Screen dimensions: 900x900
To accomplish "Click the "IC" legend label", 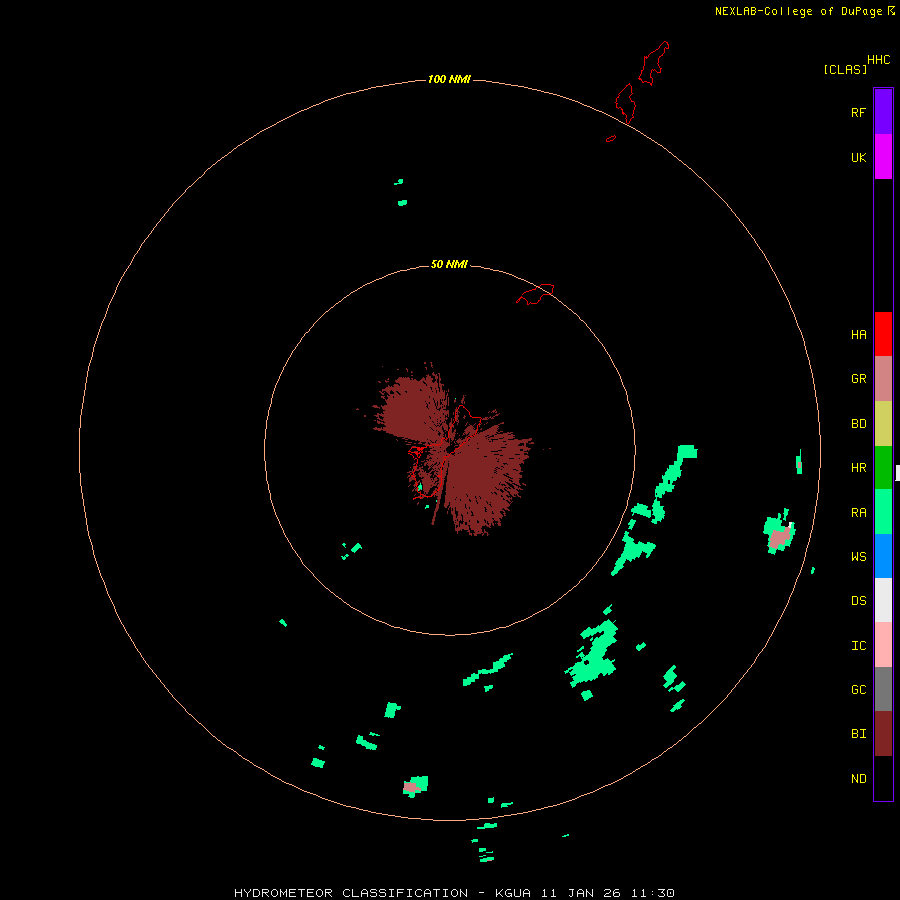I will (x=859, y=646).
